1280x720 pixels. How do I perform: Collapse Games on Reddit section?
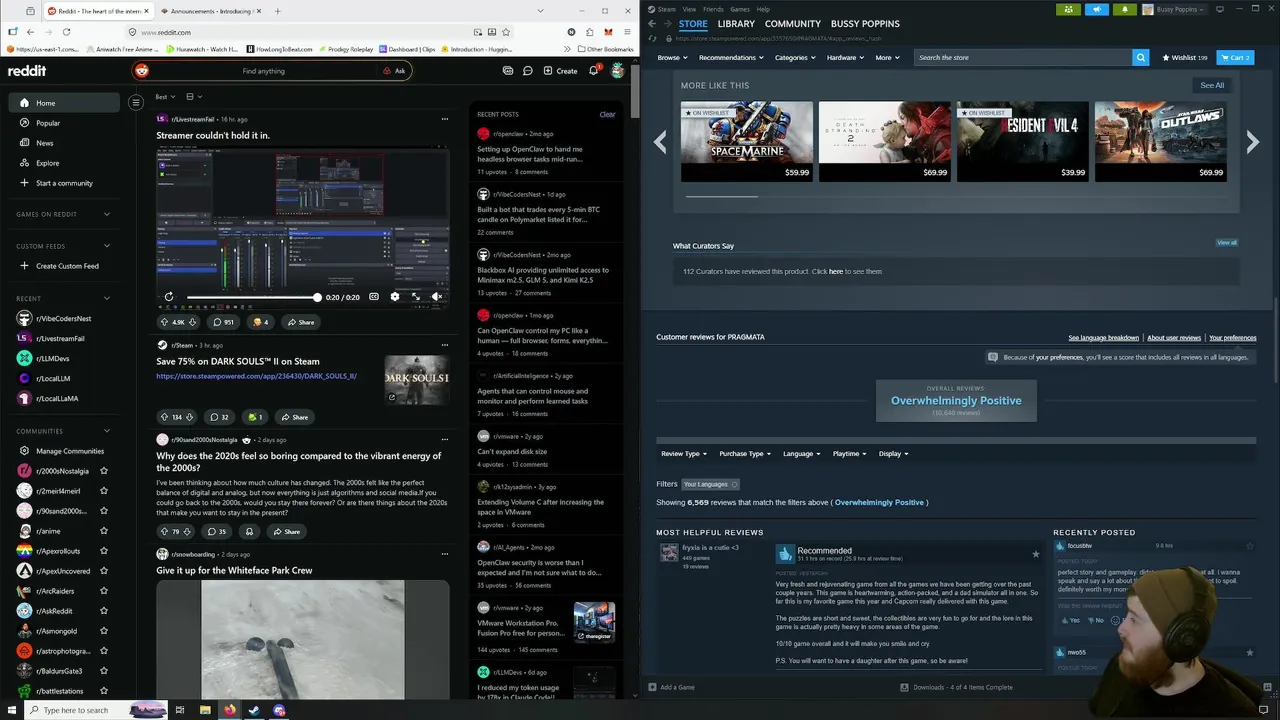(x=107, y=214)
